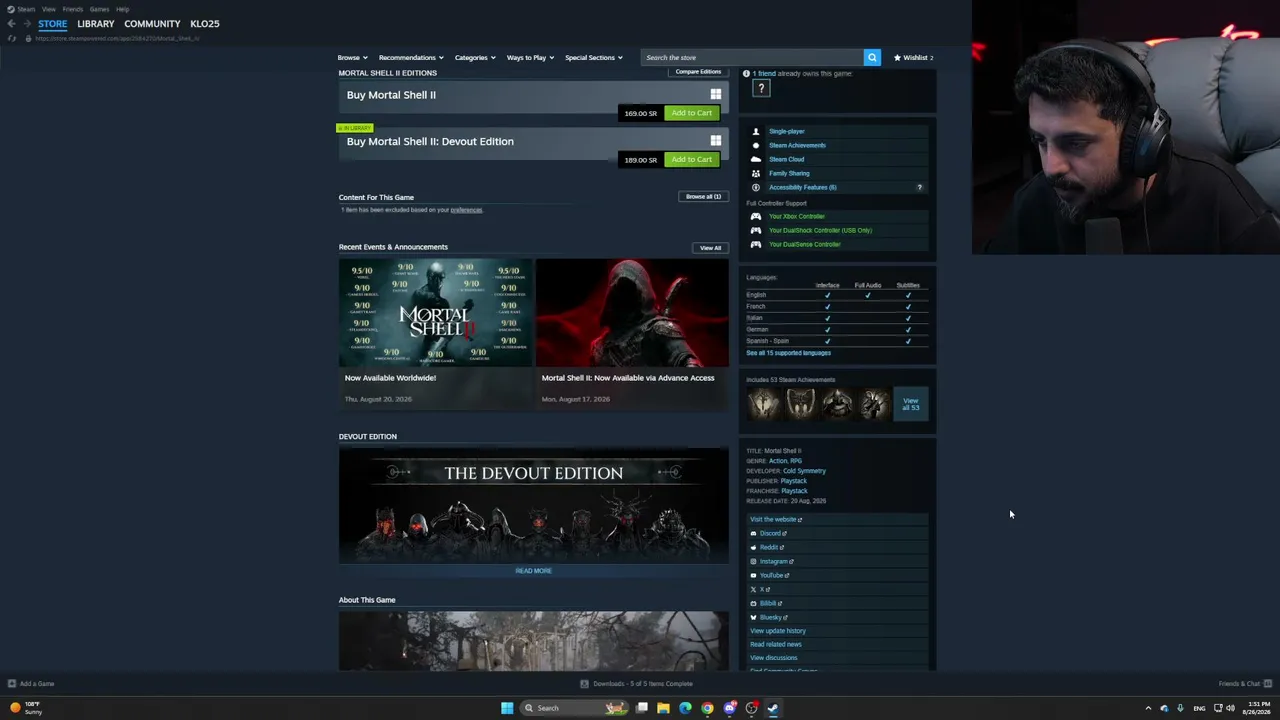Expand The Devout Edition with READ MORE
The height and width of the screenshot is (720, 1280).
point(533,571)
